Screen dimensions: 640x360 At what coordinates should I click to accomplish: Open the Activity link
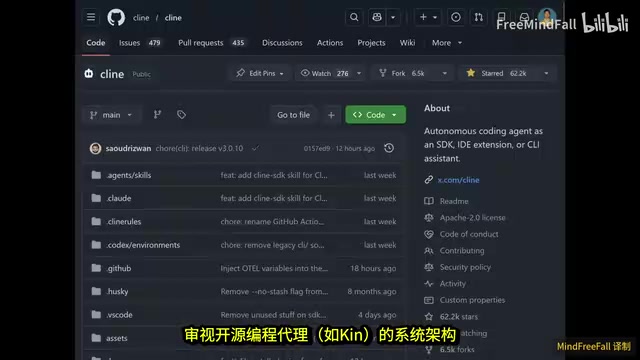click(452, 284)
